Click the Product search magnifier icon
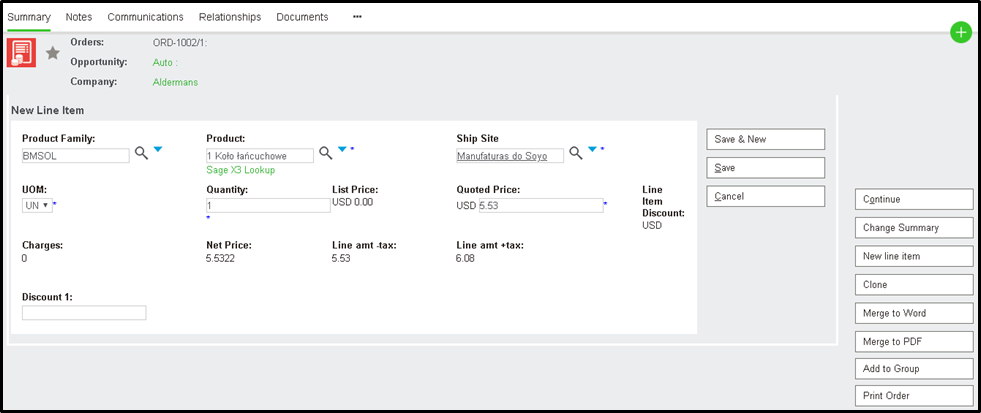The image size is (981, 413). tap(325, 152)
